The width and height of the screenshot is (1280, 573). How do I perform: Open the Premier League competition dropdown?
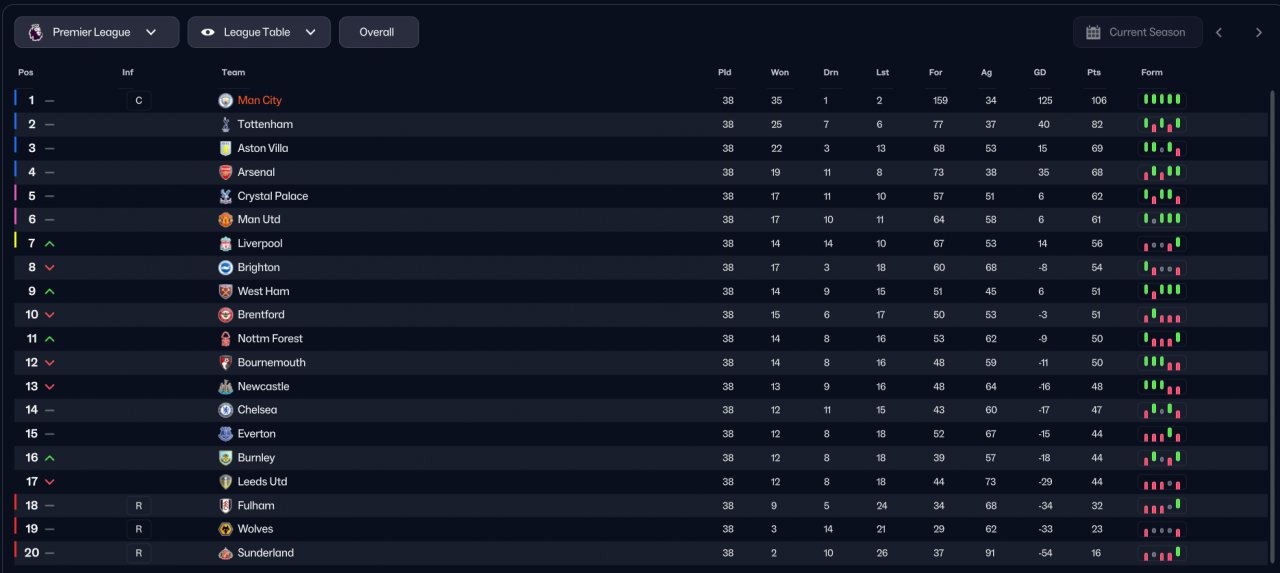coord(97,32)
